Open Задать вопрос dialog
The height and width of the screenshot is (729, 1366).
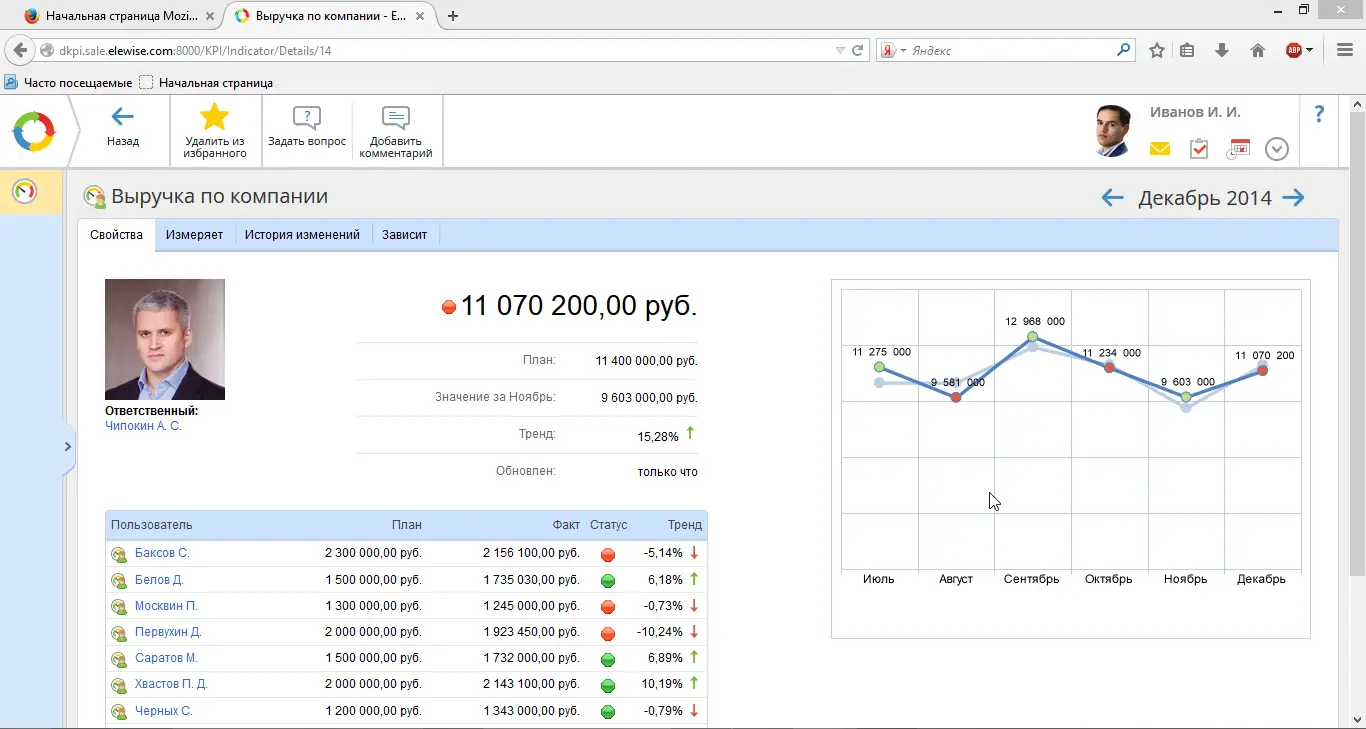coord(307,128)
